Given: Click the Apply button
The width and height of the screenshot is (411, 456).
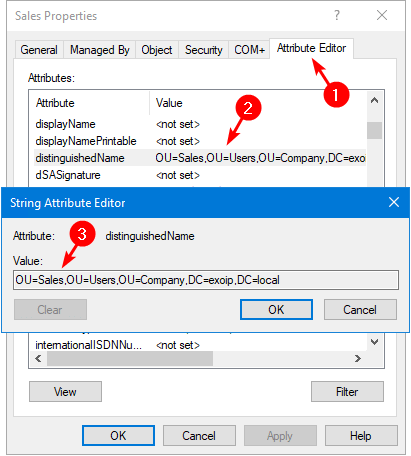Looking at the screenshot, I should coord(280,436).
